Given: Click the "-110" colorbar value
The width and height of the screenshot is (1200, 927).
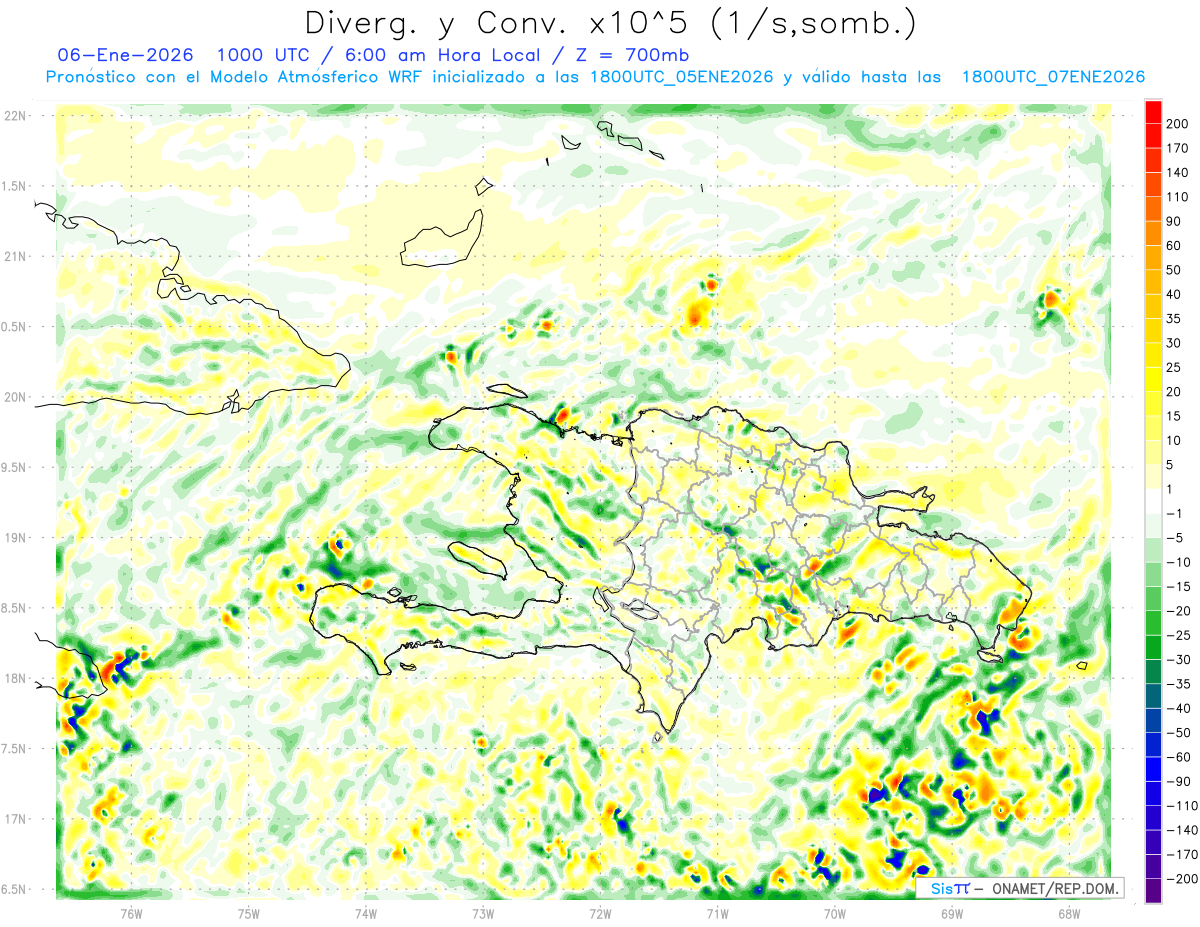Looking at the screenshot, I should [1181, 806].
